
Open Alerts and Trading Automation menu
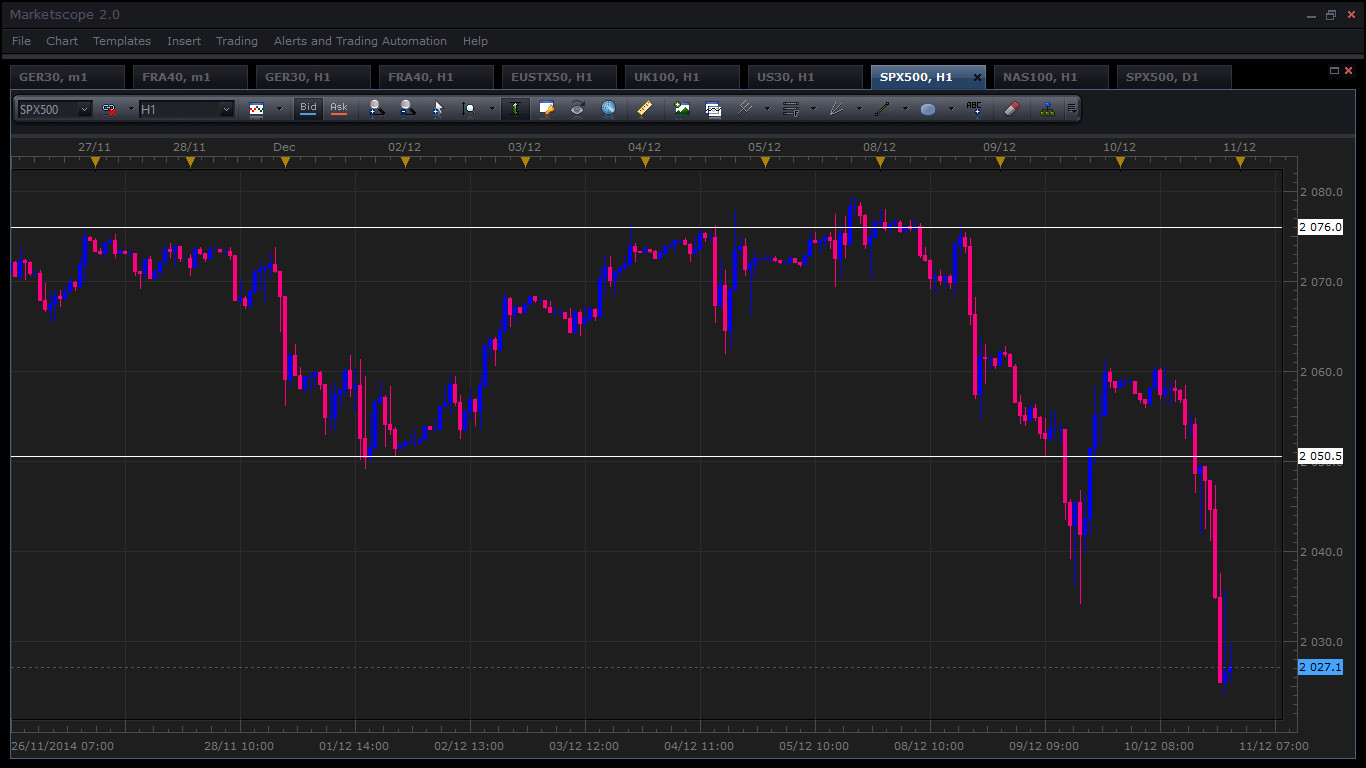click(360, 41)
